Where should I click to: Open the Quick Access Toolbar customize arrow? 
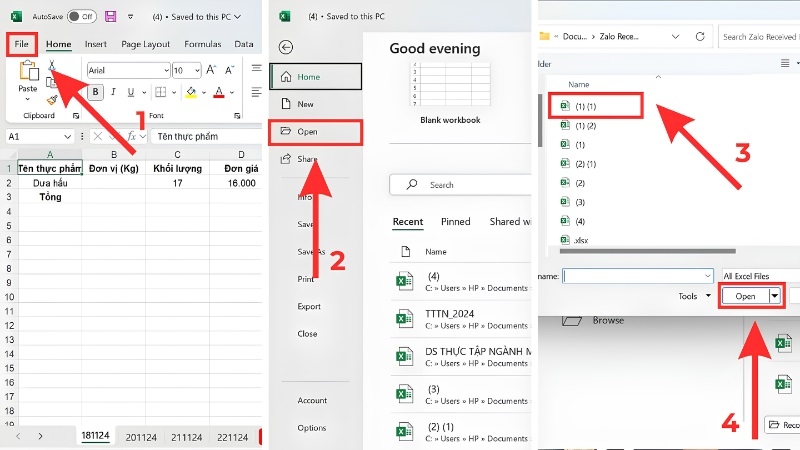coord(131,17)
